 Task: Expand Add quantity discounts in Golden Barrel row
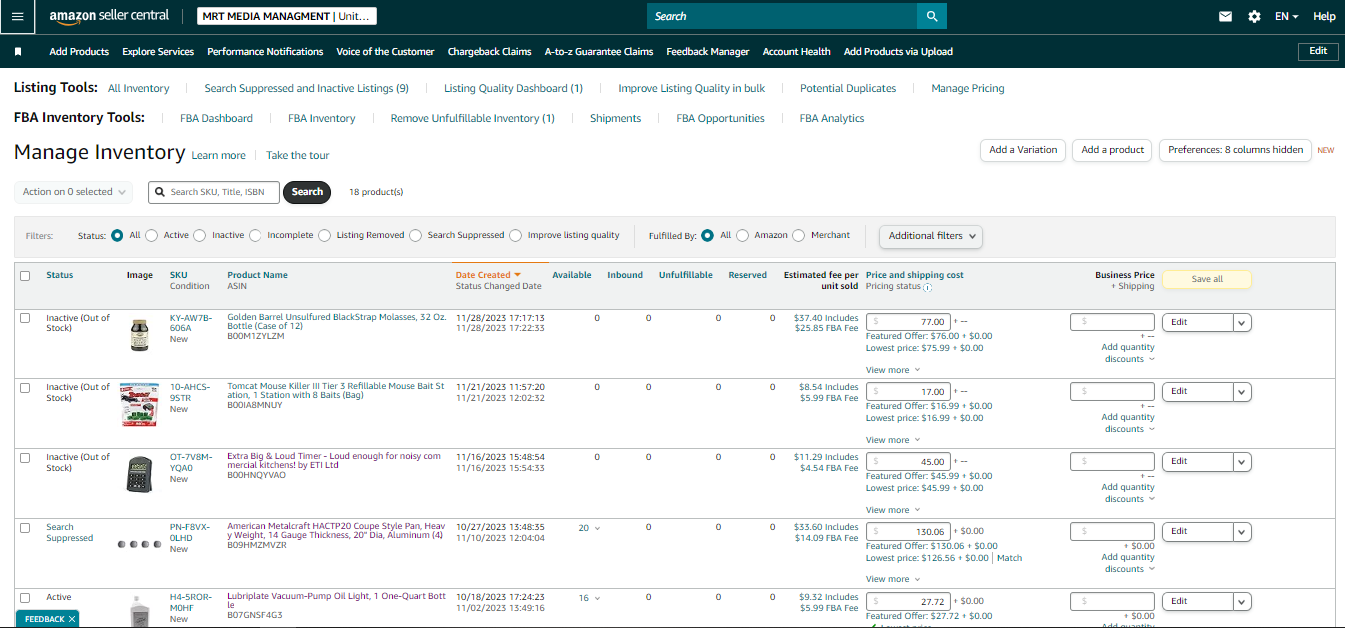[1128, 353]
